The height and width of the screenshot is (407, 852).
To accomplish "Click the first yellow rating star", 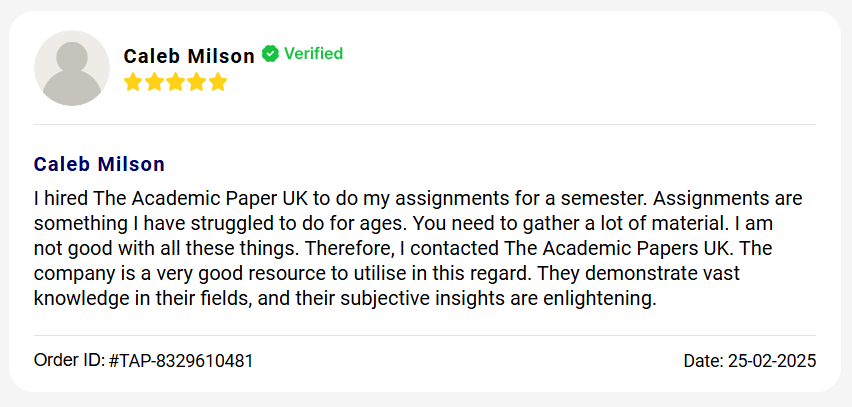I will [134, 82].
